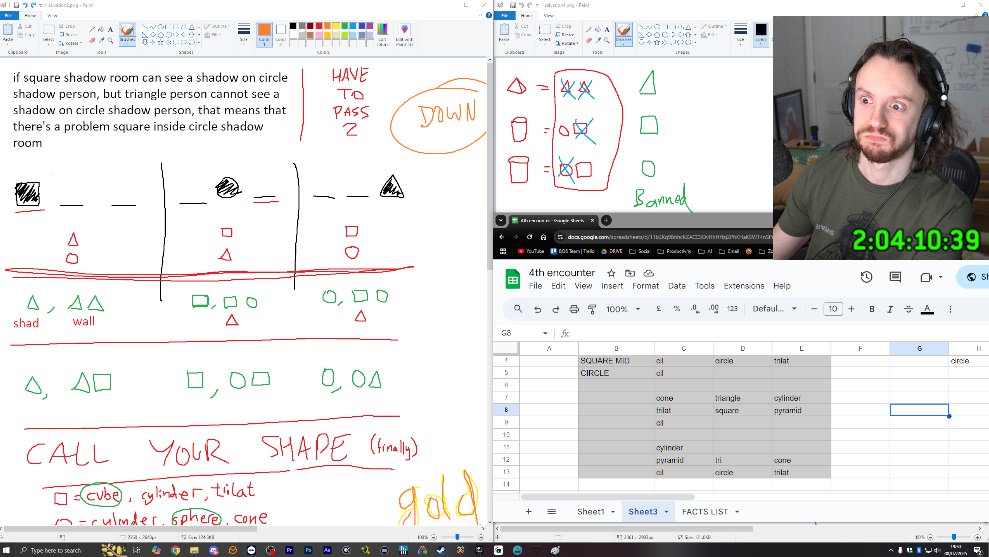Click Sheets search menus magnifier icon
The height and width of the screenshot is (557, 989).
pyautogui.click(x=518, y=309)
